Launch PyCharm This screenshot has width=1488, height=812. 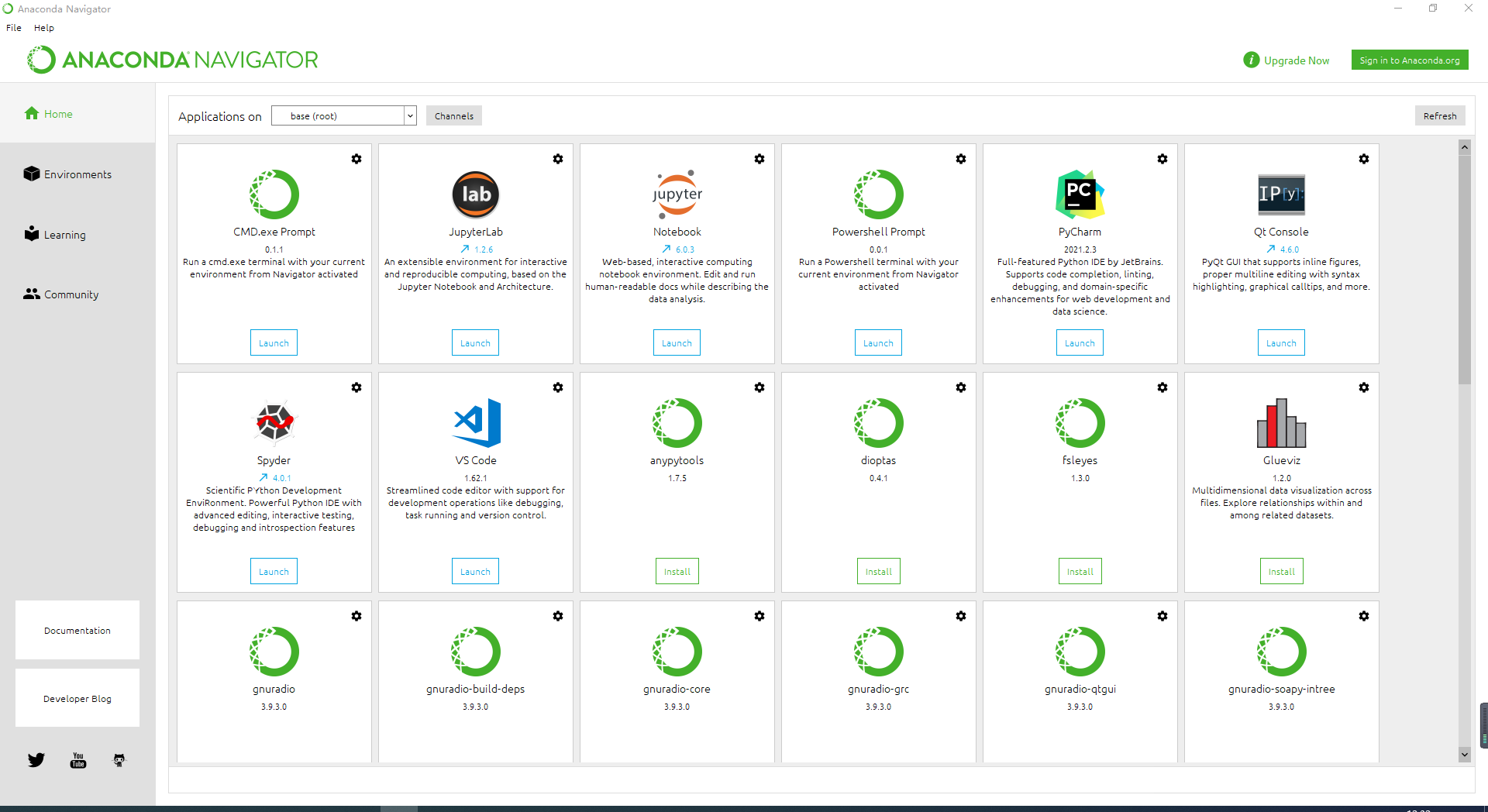1080,343
